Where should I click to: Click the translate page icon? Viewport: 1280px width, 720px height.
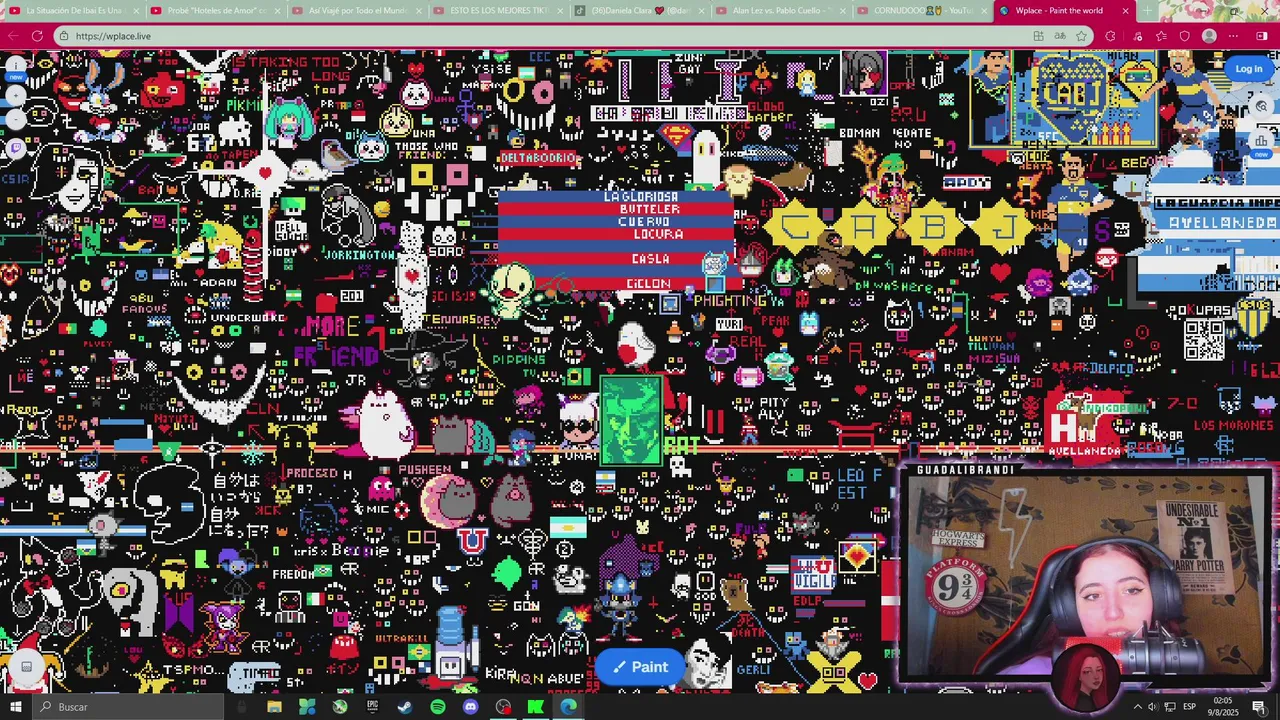(1060, 36)
